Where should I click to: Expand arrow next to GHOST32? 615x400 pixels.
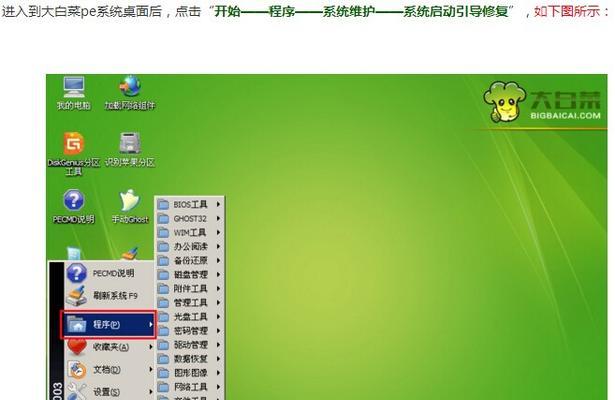click(x=218, y=218)
